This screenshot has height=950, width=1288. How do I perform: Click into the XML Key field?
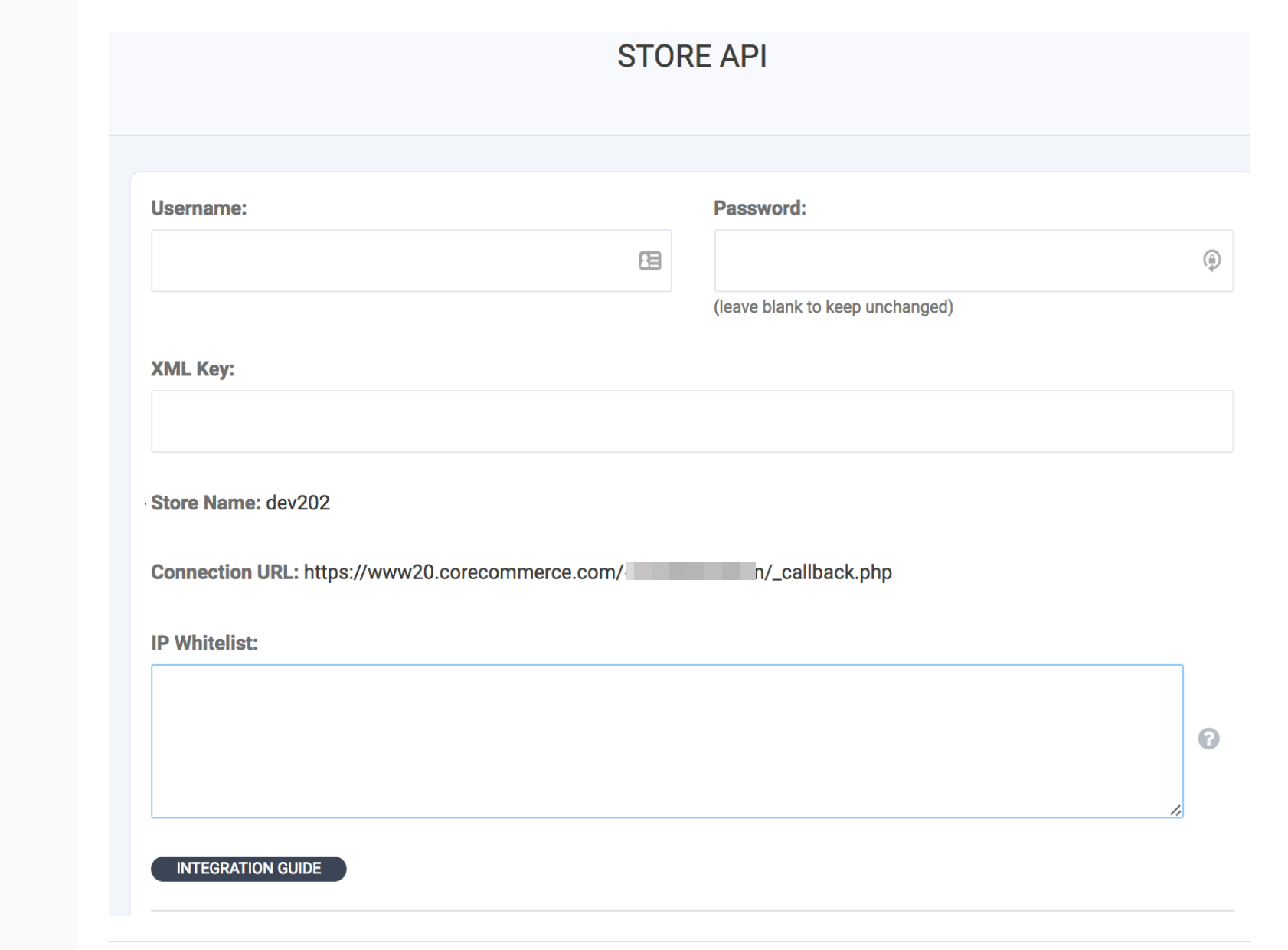tap(692, 421)
